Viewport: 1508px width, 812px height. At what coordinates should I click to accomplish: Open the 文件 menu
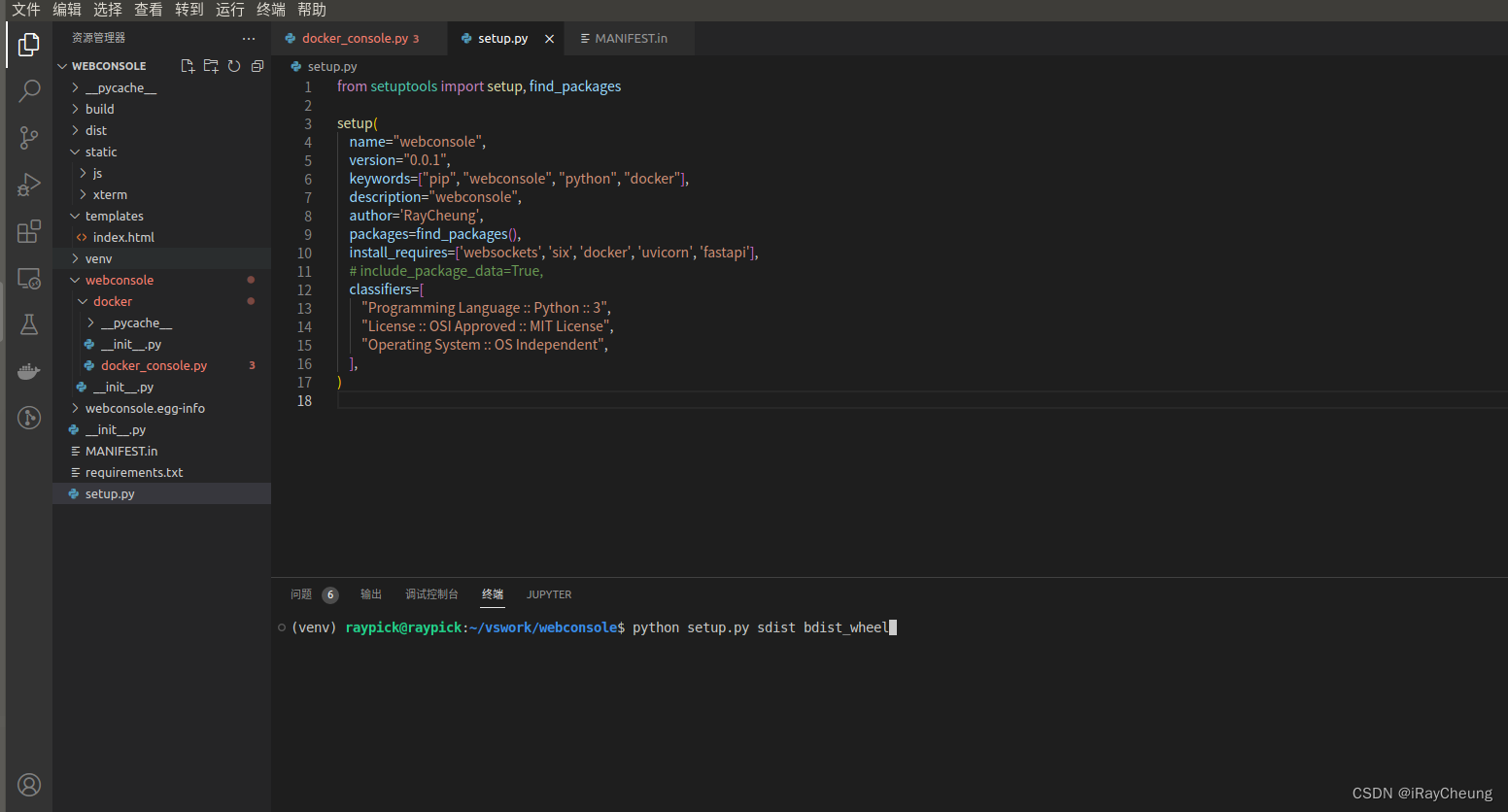point(26,10)
